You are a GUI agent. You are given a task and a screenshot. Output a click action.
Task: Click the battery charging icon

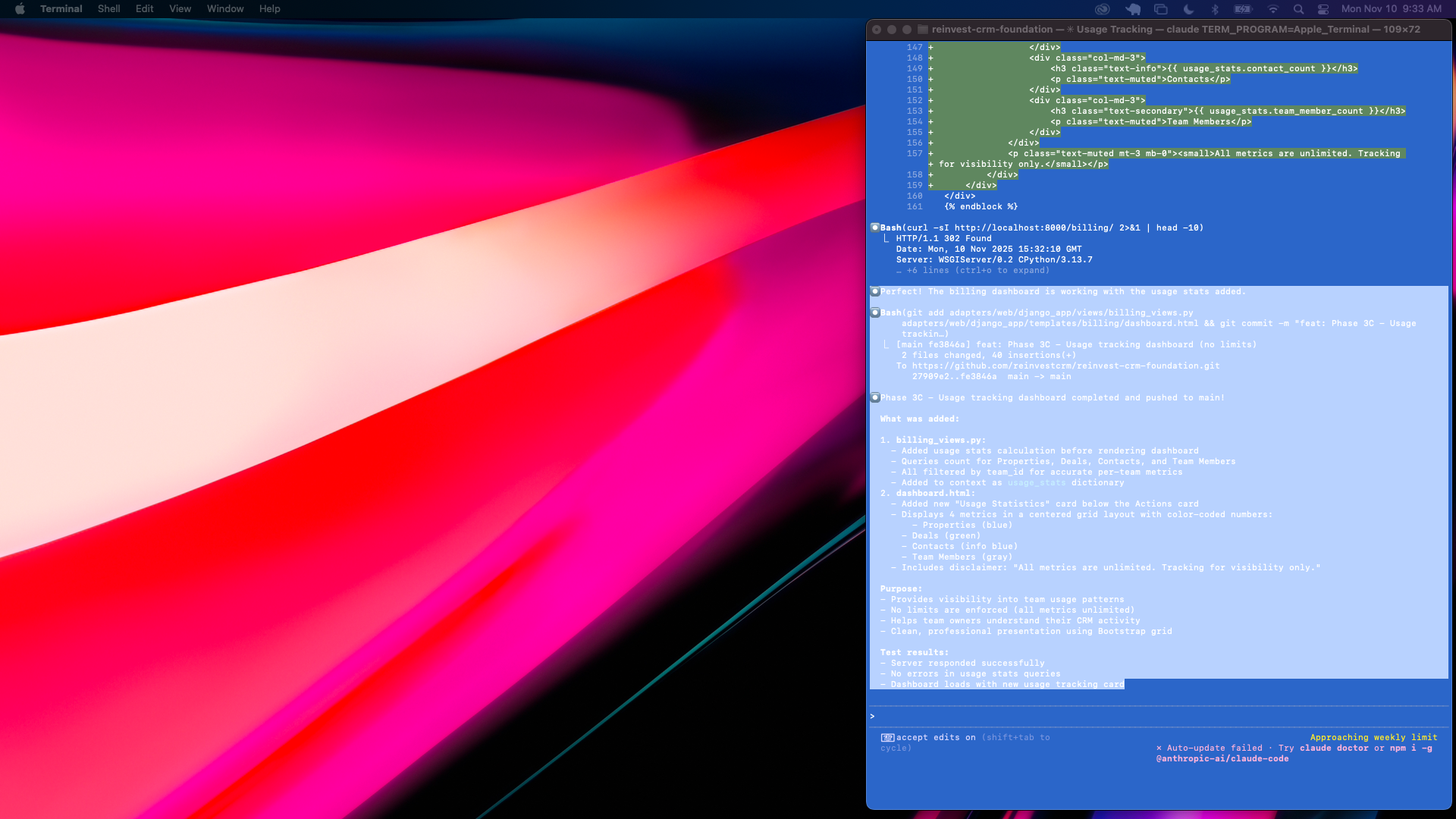(x=1243, y=9)
